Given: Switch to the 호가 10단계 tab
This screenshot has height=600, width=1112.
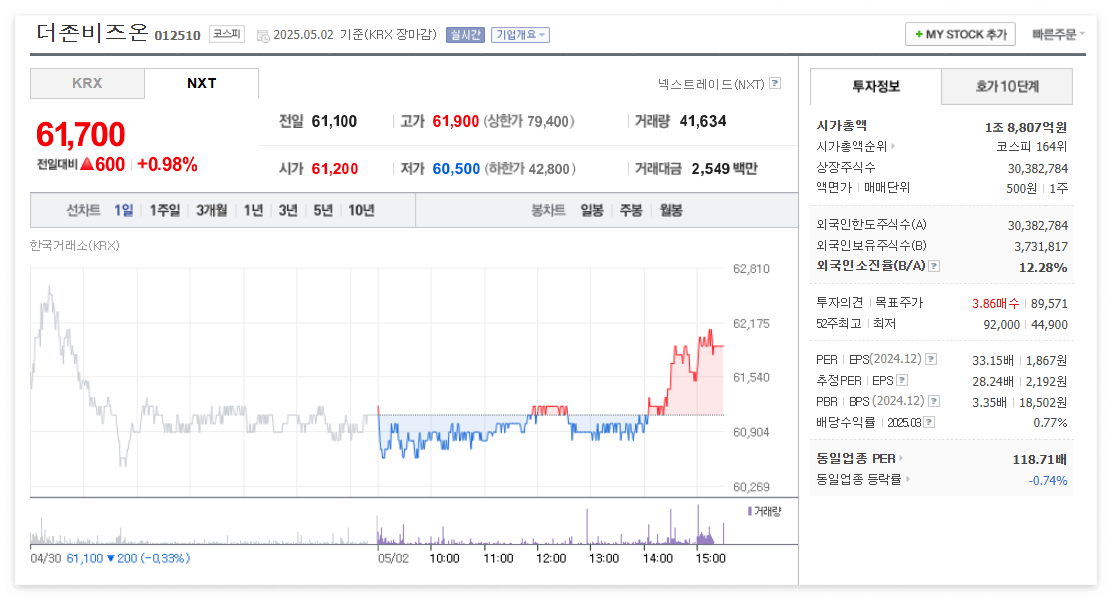Looking at the screenshot, I should (1007, 87).
